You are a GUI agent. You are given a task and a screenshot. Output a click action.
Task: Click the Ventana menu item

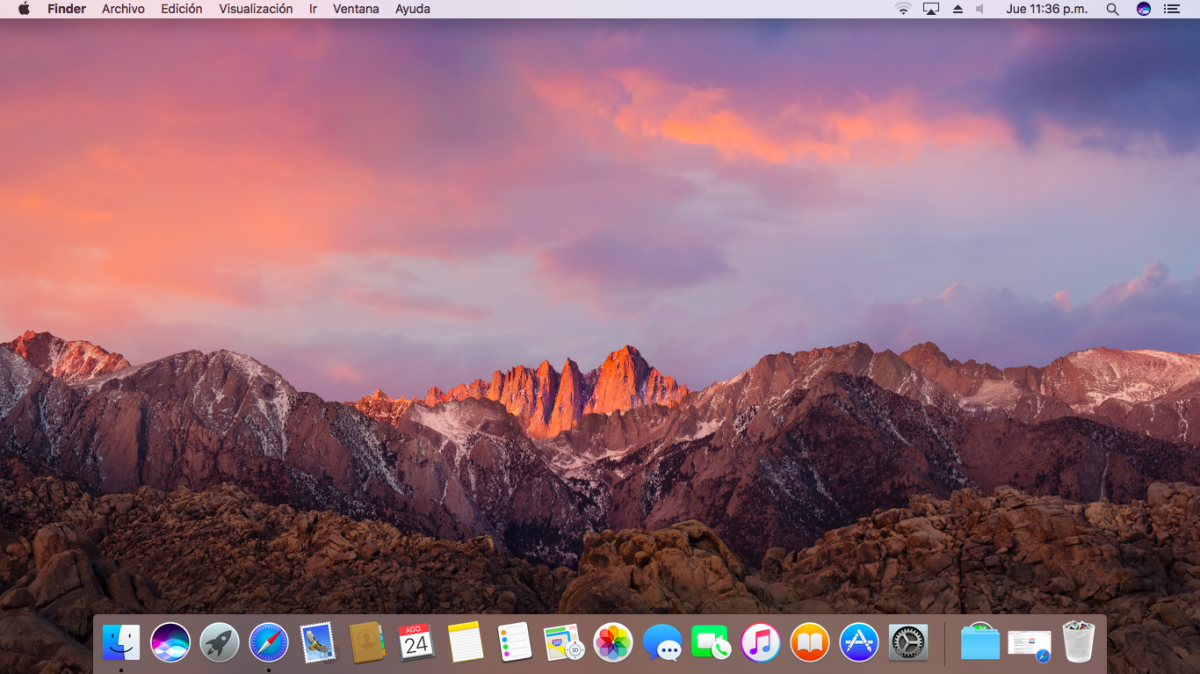coord(356,9)
